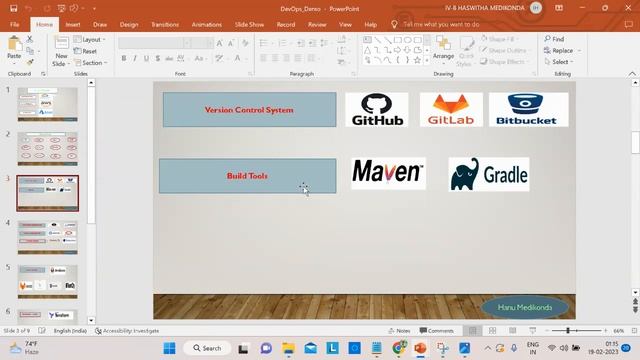Image resolution: width=640 pixels, height=360 pixels.
Task: Switch to the Insert tab
Action: pyautogui.click(x=73, y=24)
